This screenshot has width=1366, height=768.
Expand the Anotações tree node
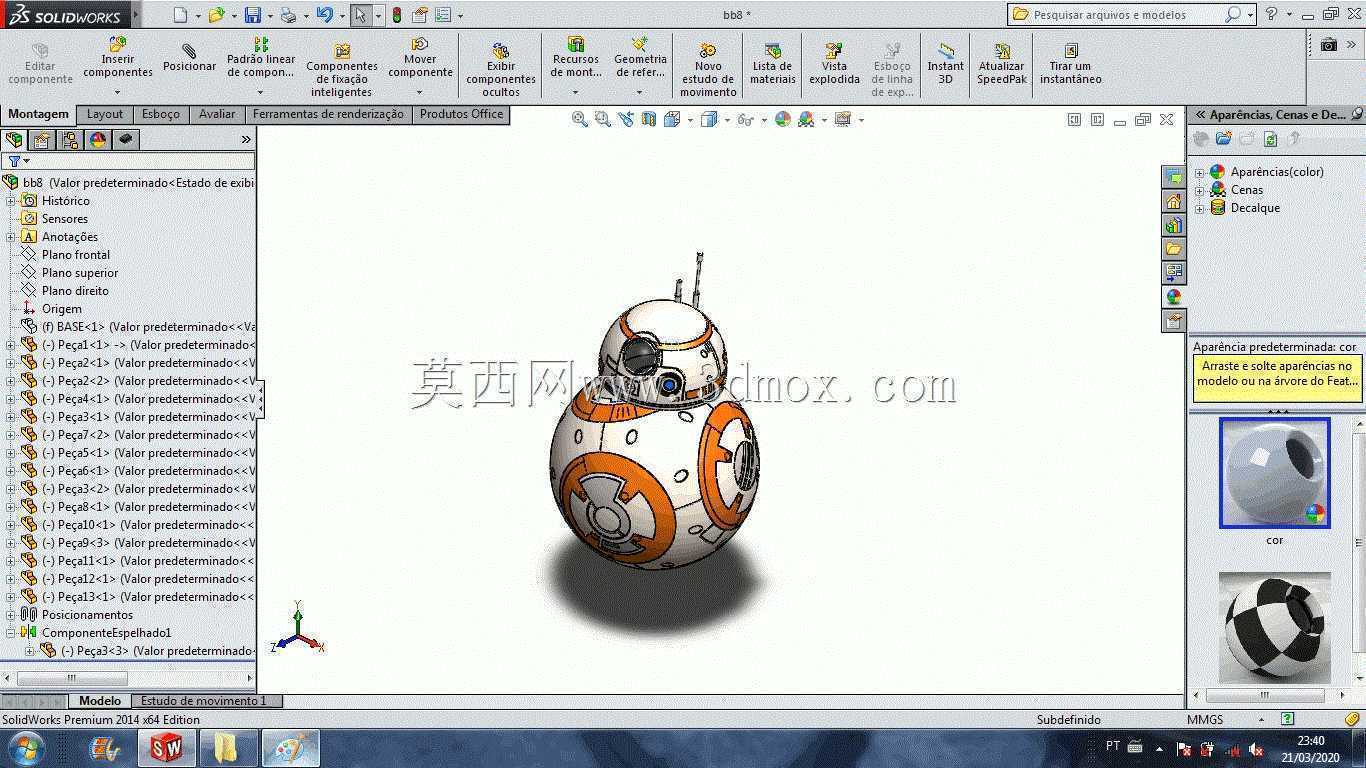click(x=11, y=237)
